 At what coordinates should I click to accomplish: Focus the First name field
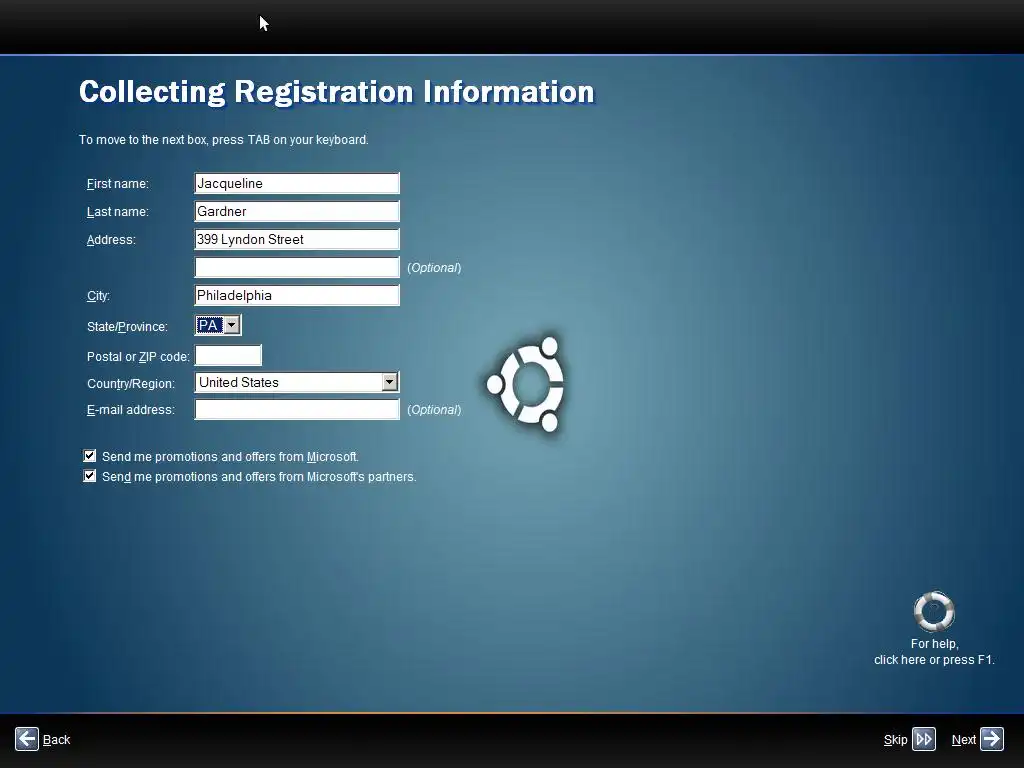click(296, 184)
